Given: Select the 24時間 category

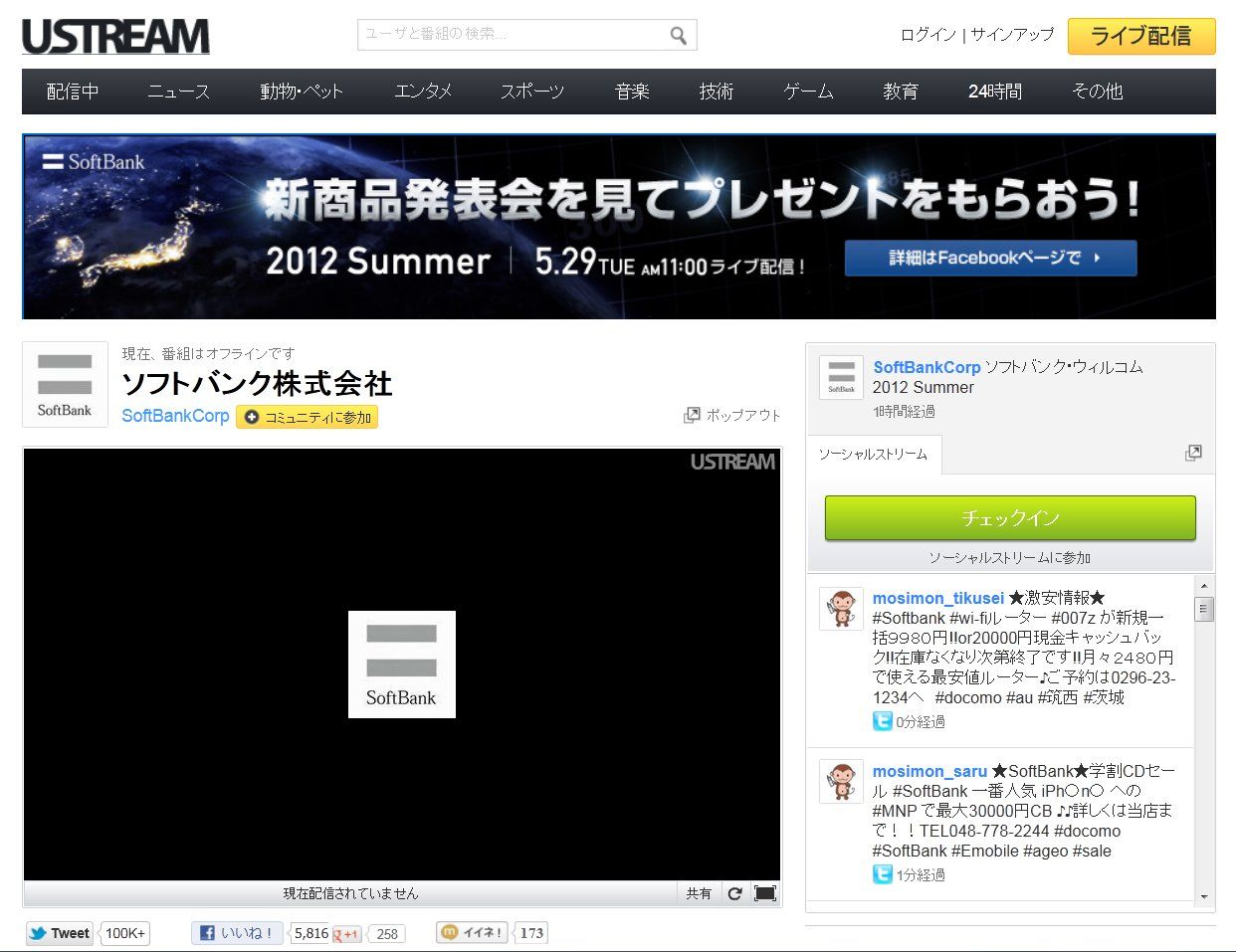Looking at the screenshot, I should click(995, 92).
